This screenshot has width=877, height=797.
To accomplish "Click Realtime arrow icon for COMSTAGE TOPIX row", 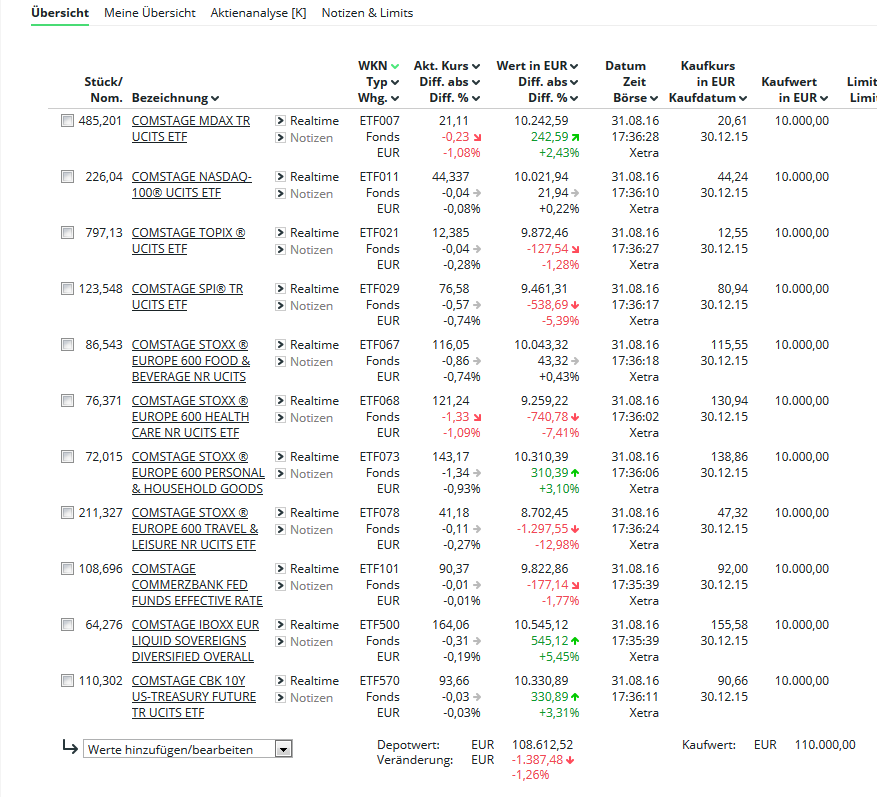I will pyautogui.click(x=280, y=233).
